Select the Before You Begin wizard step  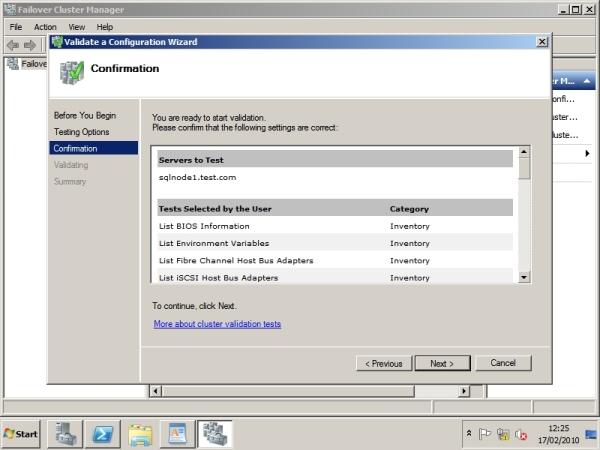pos(85,115)
